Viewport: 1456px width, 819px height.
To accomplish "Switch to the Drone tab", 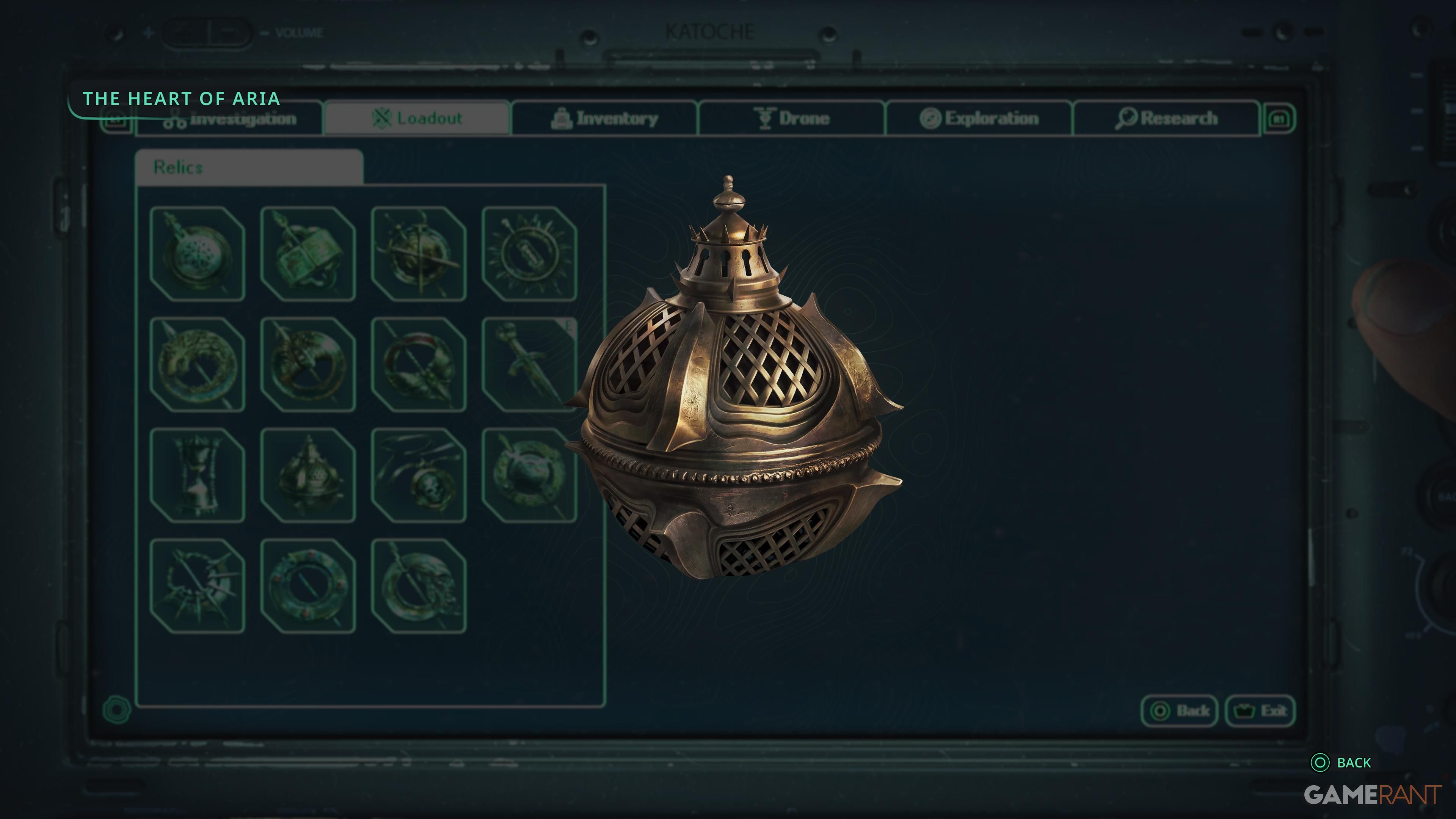I will click(792, 118).
